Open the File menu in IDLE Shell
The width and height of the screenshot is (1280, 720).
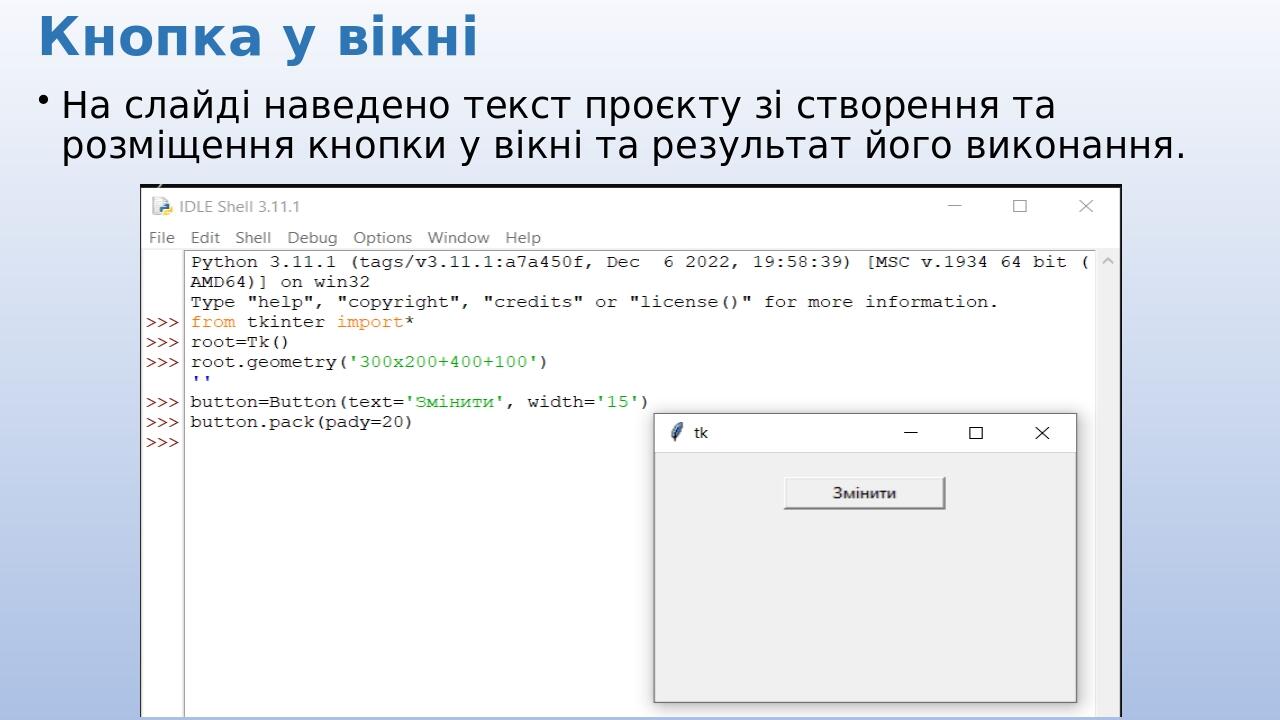point(161,238)
